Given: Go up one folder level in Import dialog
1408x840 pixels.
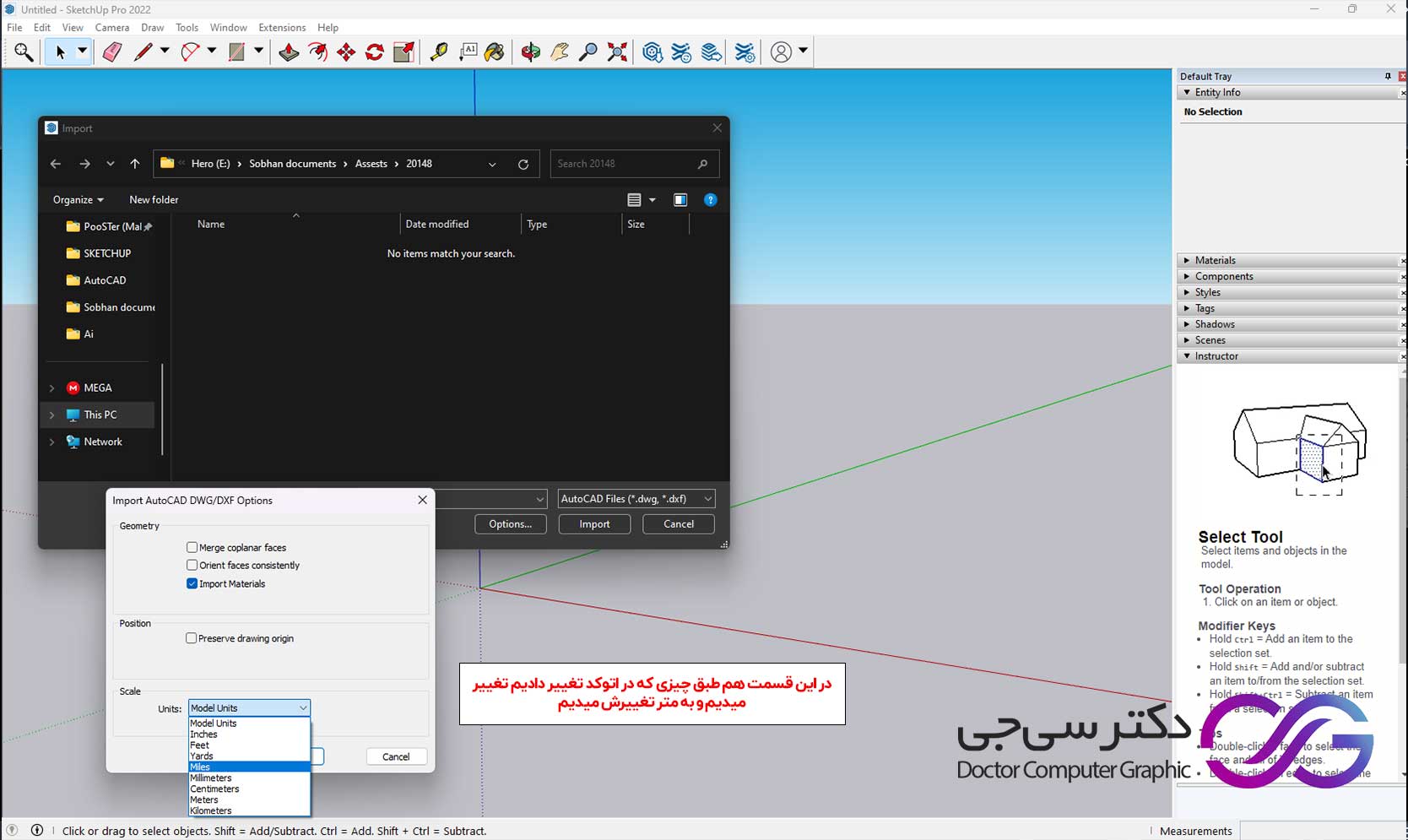Looking at the screenshot, I should click(135, 164).
